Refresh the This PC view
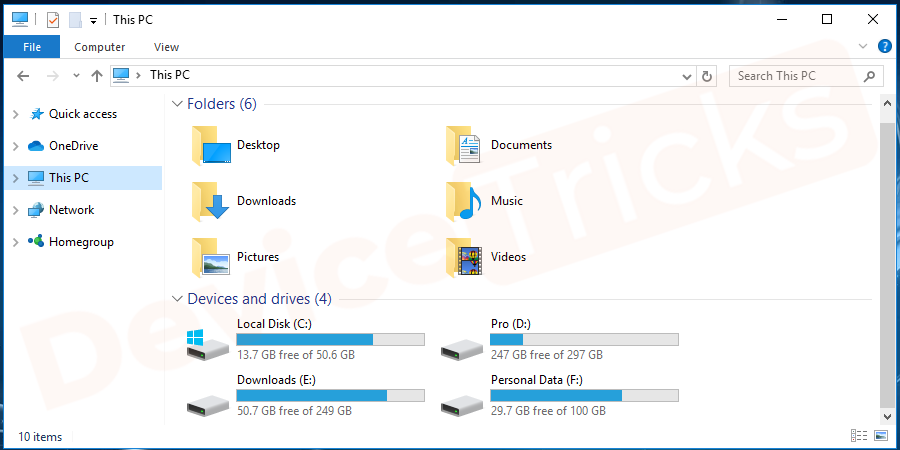Screen dimensions: 900x450 707,76
